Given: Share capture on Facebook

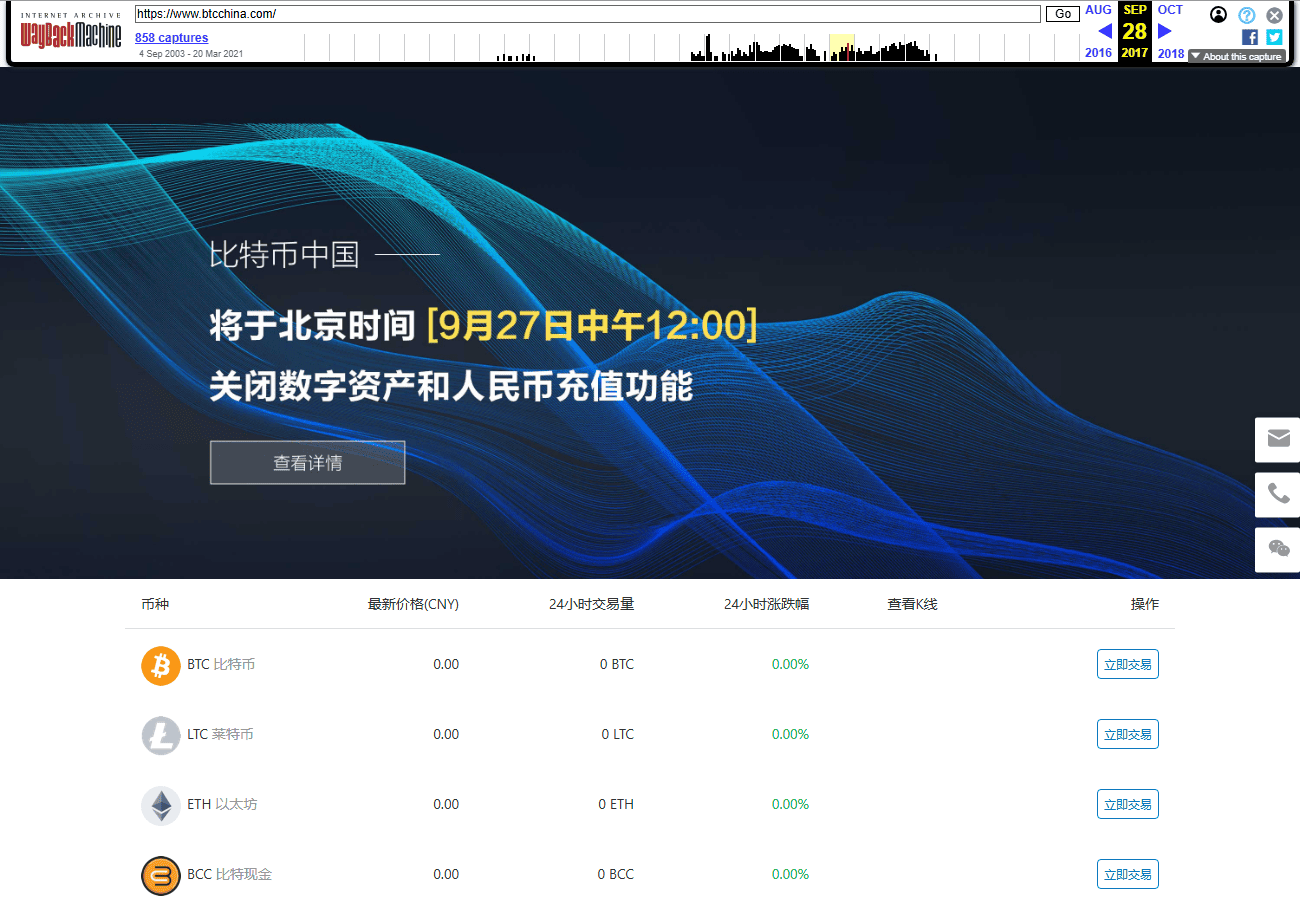Looking at the screenshot, I should 1250,37.
